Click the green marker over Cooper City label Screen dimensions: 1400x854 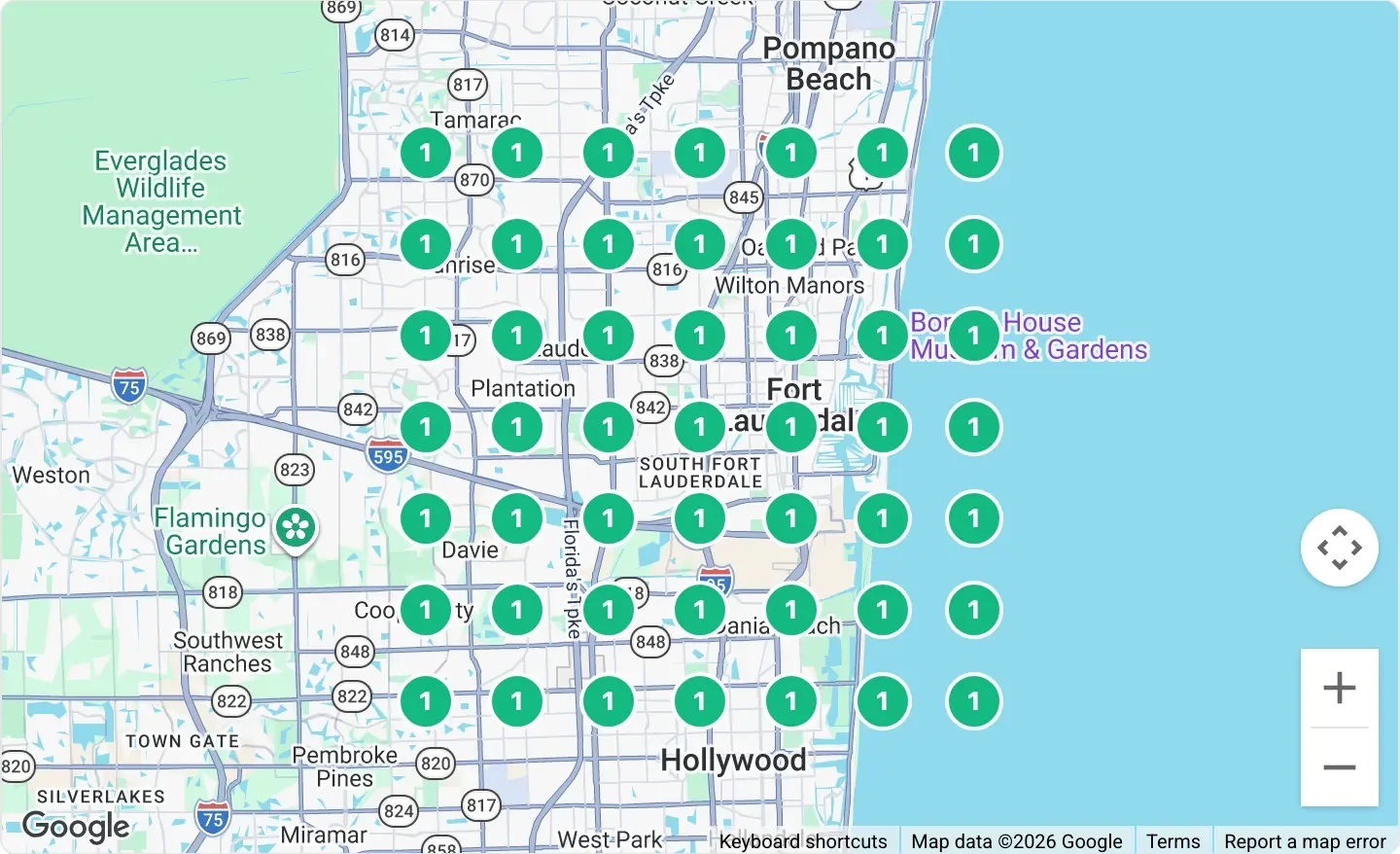426,610
